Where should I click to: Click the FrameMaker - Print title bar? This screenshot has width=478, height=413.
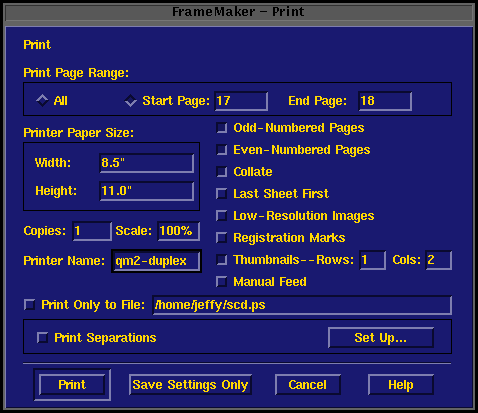(x=239, y=12)
